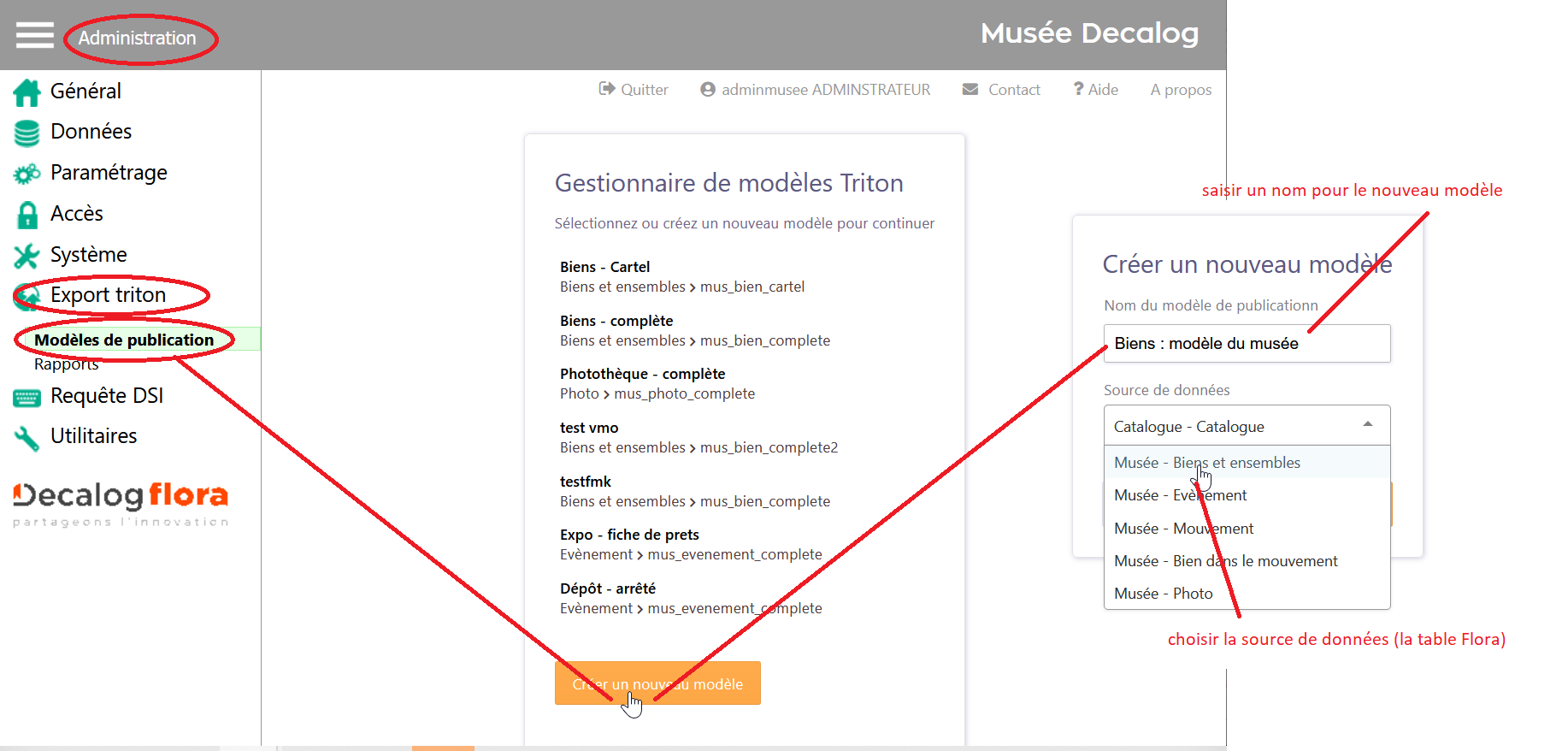This screenshot has height=751, width=1568.
Task: Open the Système menu section
Action: click(x=88, y=255)
